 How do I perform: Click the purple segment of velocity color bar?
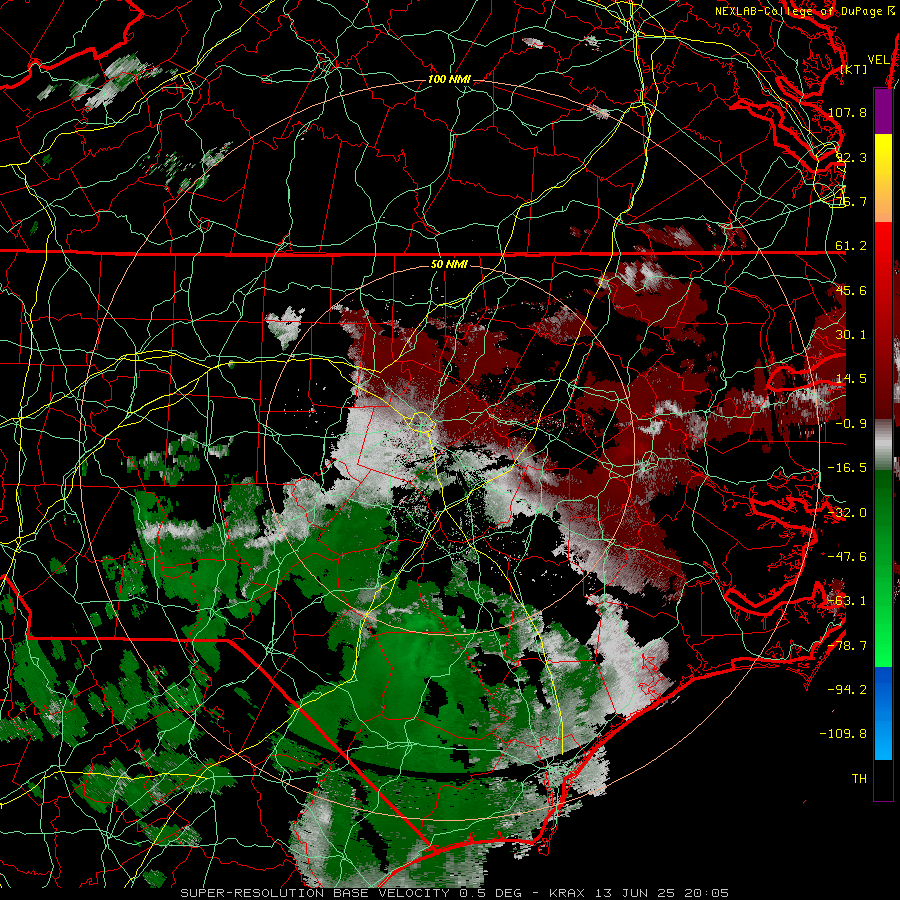[x=883, y=111]
